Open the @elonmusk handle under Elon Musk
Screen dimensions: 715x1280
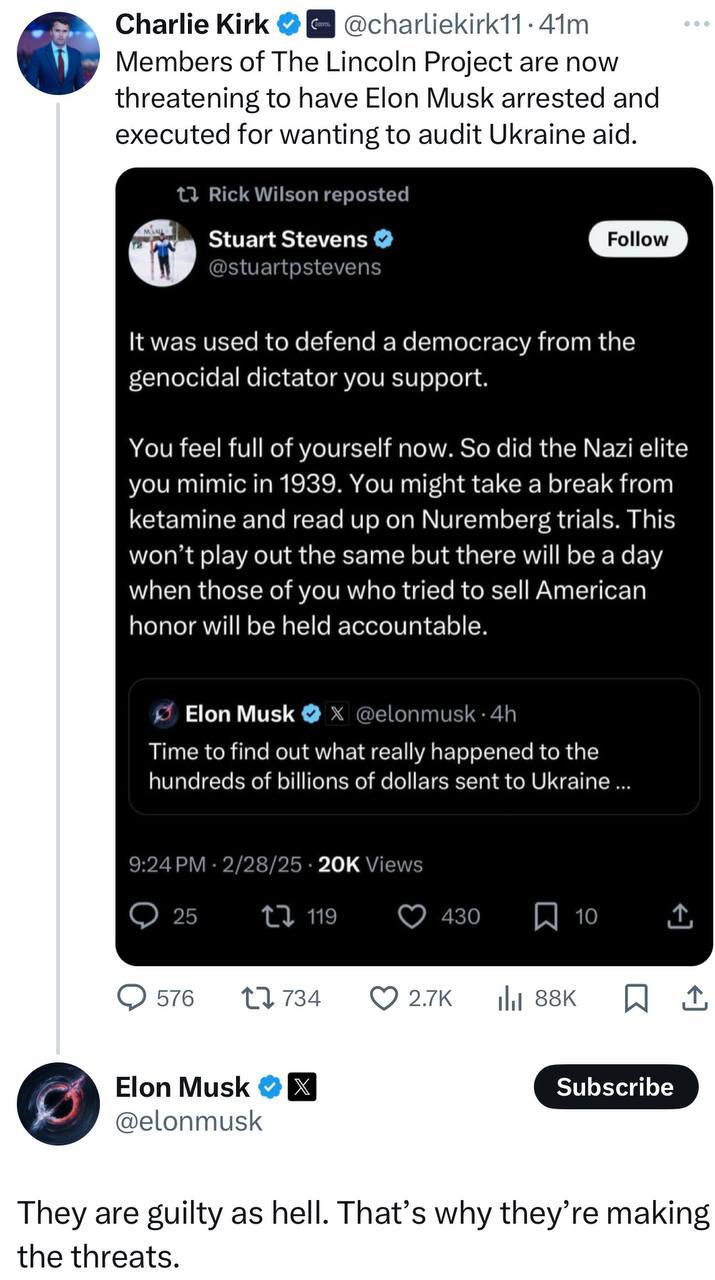(x=189, y=1121)
